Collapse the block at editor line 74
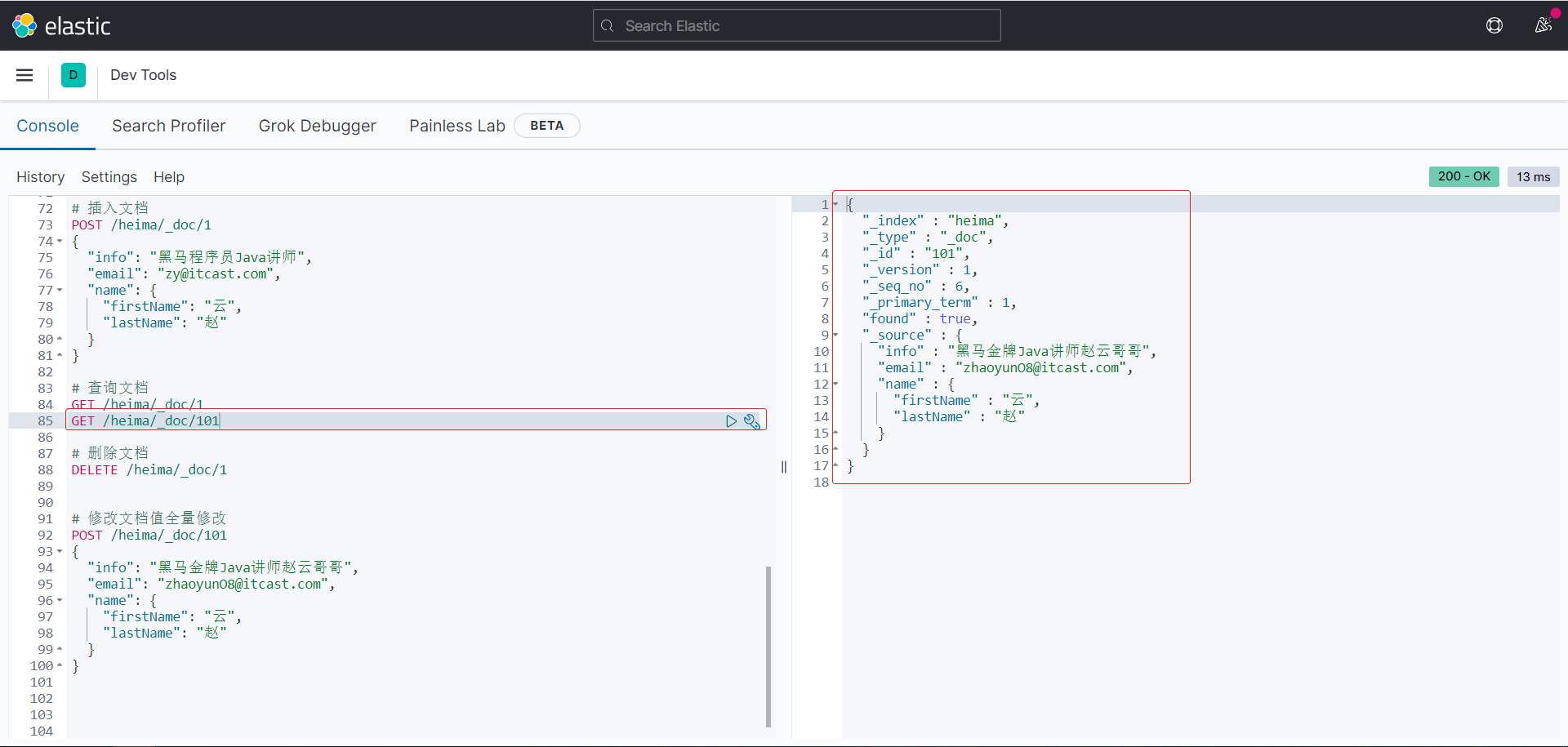Image resolution: width=1568 pixels, height=747 pixels. pyautogui.click(x=60, y=242)
